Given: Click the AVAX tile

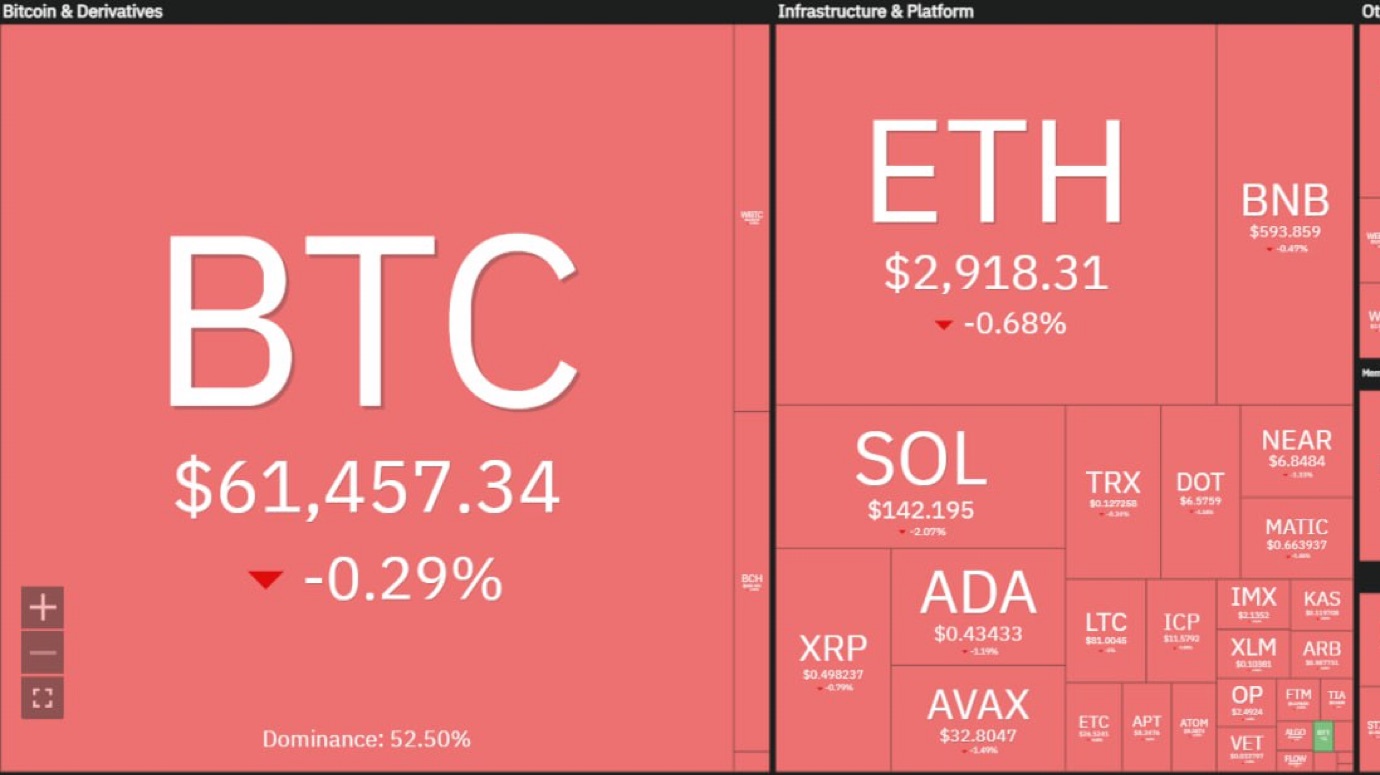Looking at the screenshot, I should [x=978, y=718].
